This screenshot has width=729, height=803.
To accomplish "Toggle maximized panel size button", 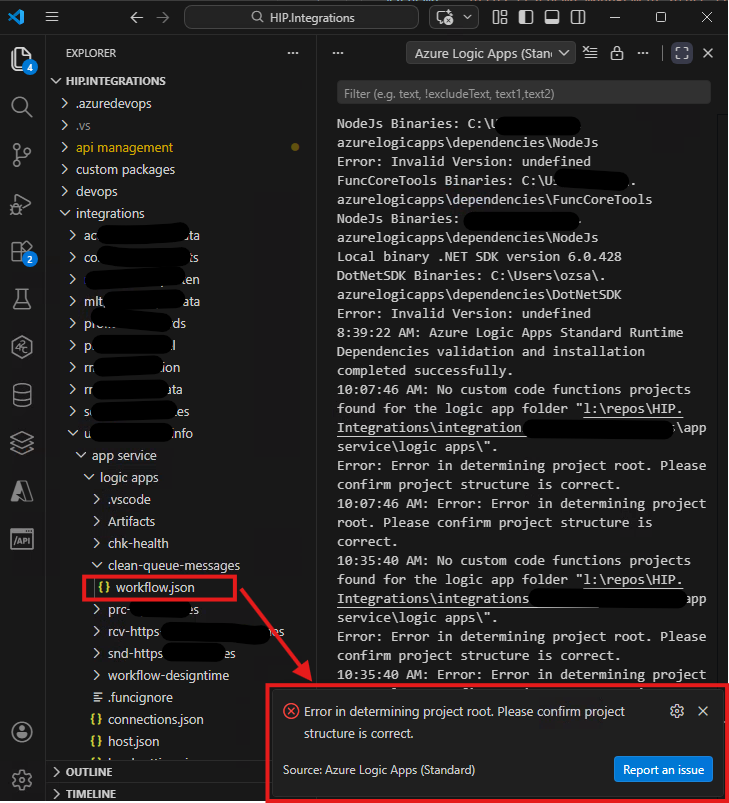I will 682,53.
